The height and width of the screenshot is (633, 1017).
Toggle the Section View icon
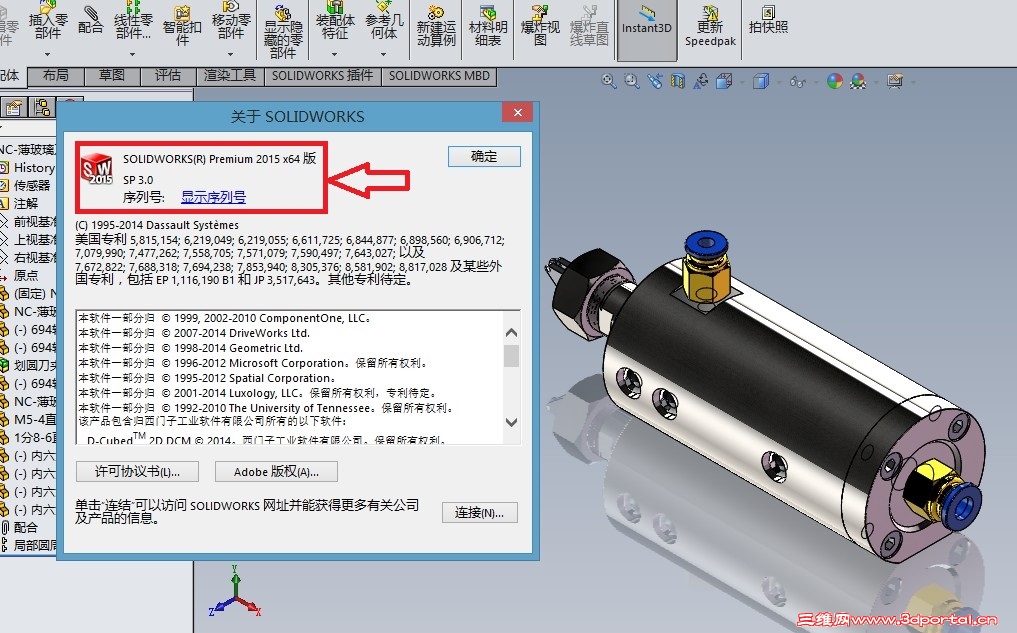[x=678, y=81]
